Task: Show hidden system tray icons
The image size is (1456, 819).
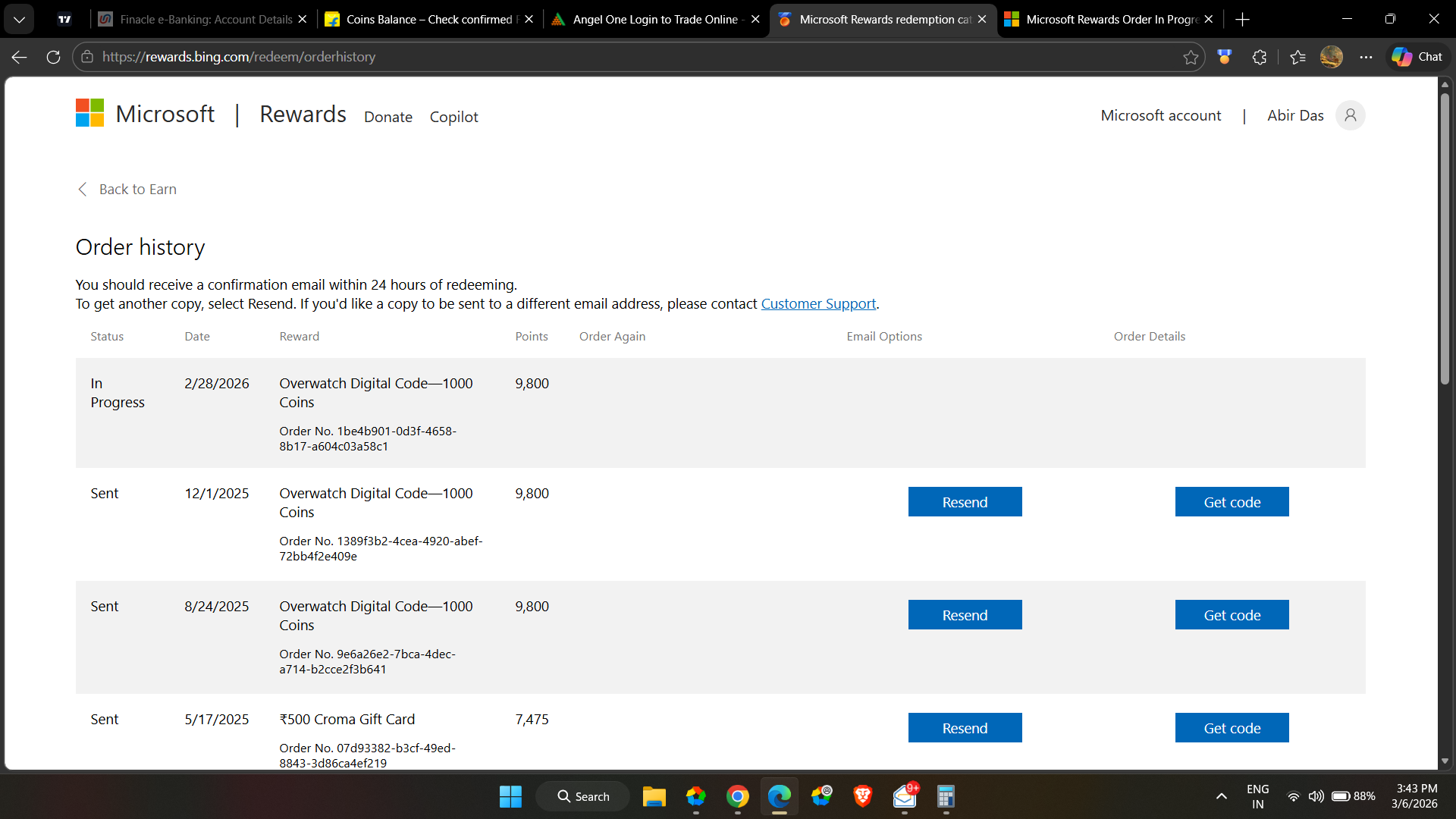Action: [x=1221, y=796]
